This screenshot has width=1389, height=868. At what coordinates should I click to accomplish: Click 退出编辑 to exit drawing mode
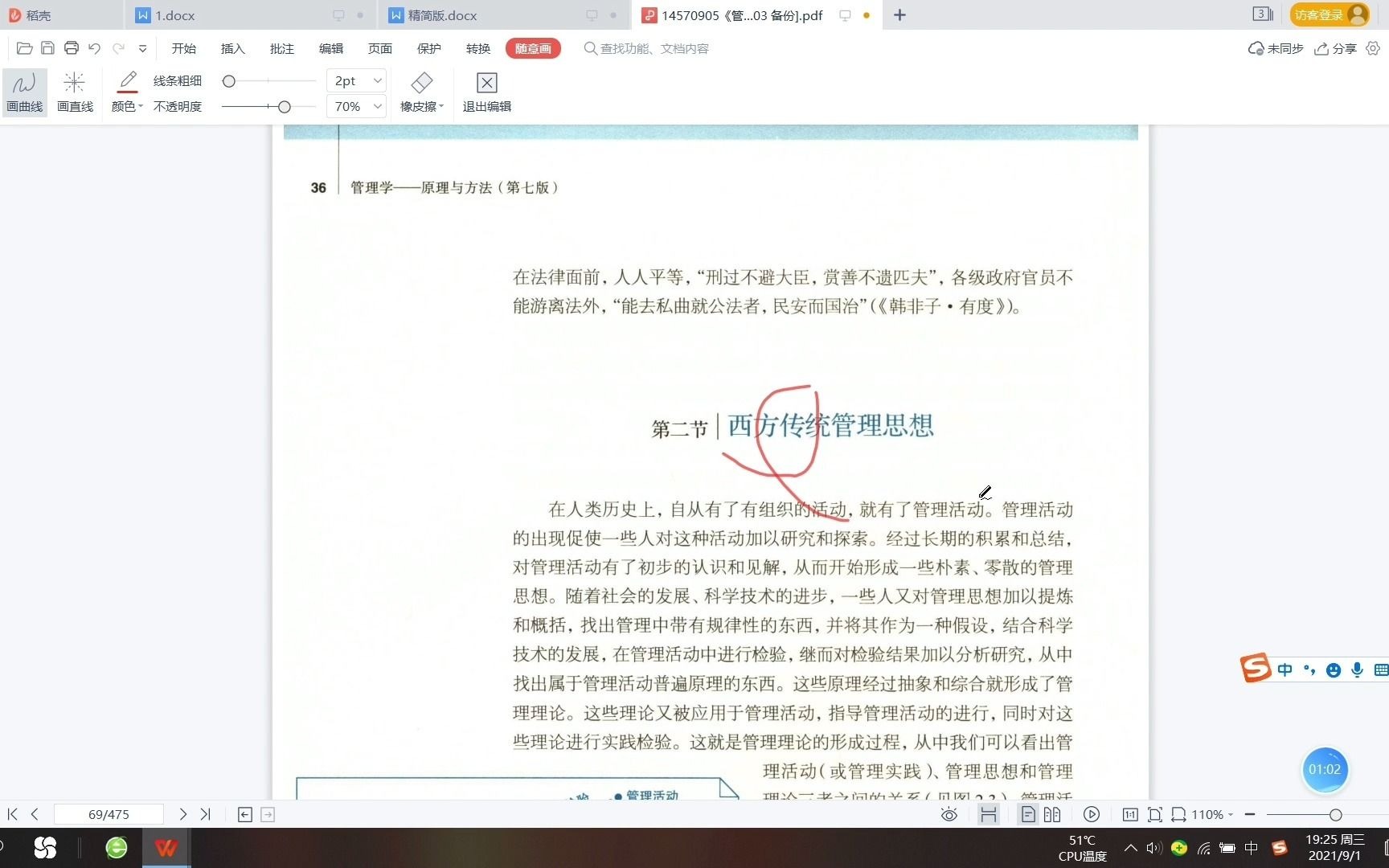486,92
